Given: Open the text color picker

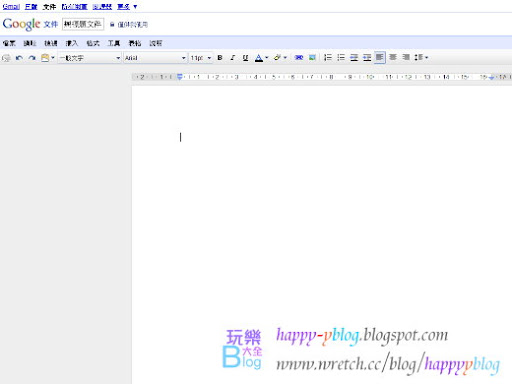Looking at the screenshot, I should [261, 58].
